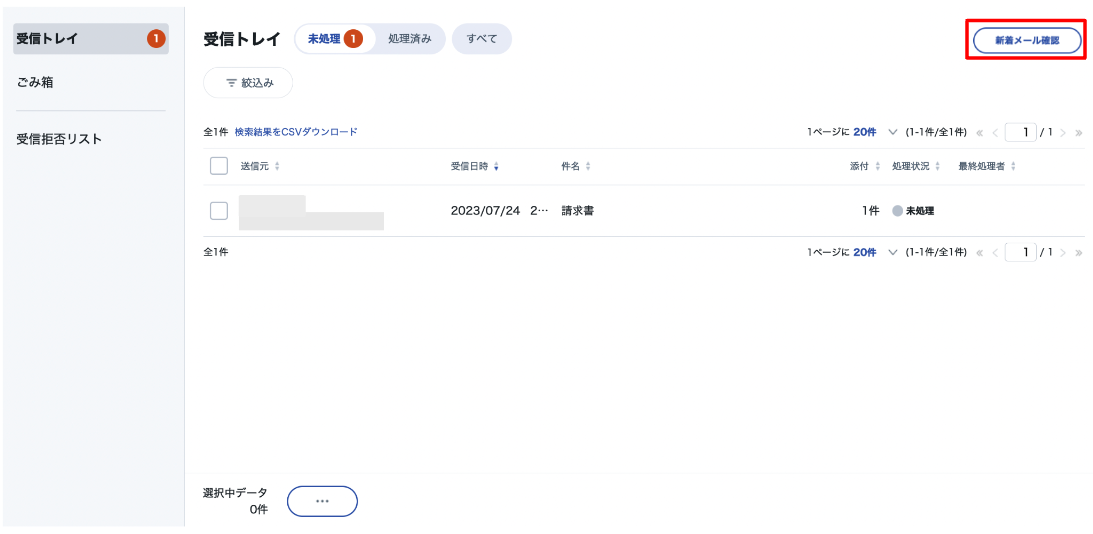Image resolution: width=1093 pixels, height=534 pixels.
Task: Sort by 添付 column arrows
Action: point(878,167)
